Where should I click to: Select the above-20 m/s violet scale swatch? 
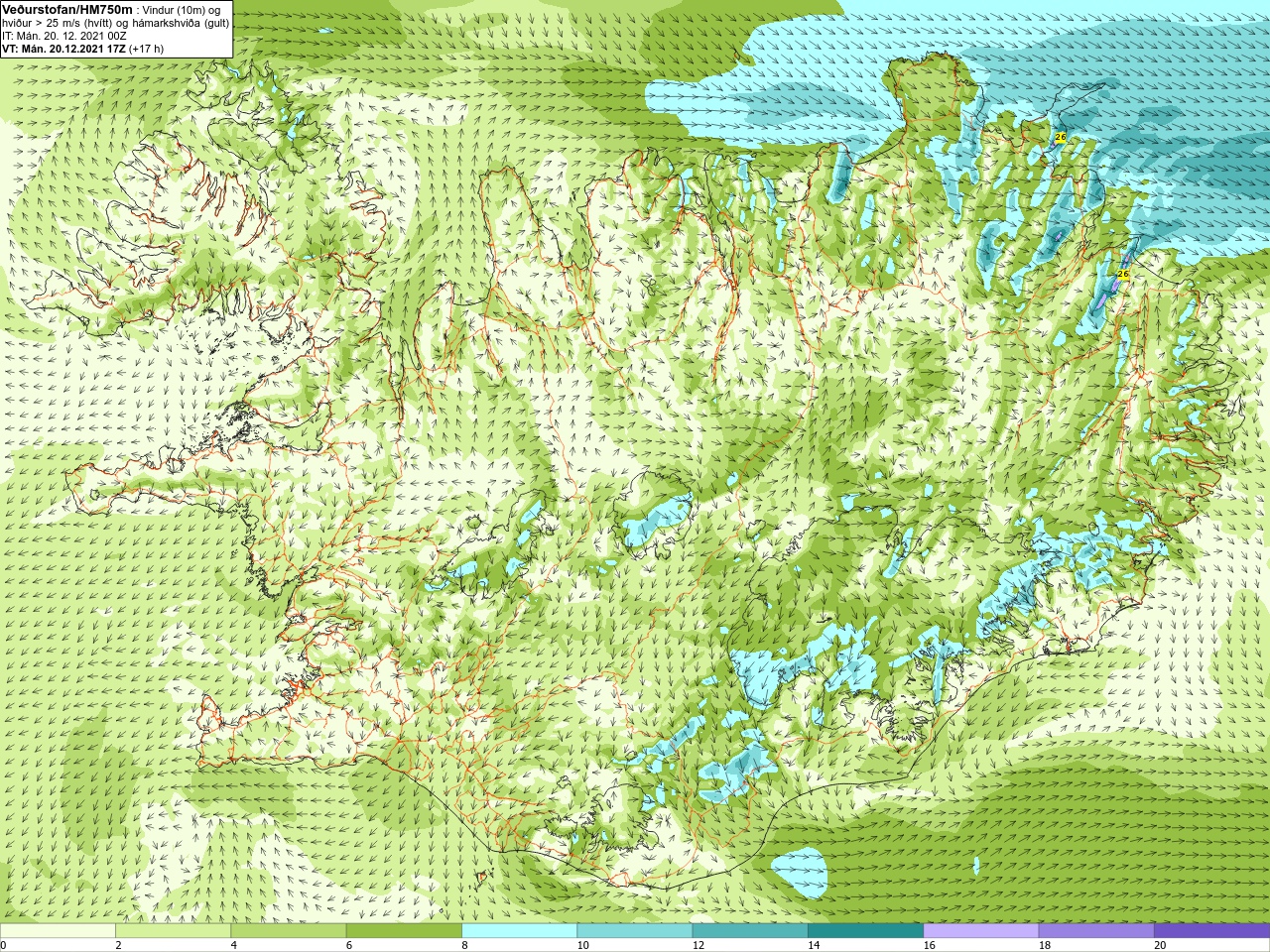(x=1211, y=931)
